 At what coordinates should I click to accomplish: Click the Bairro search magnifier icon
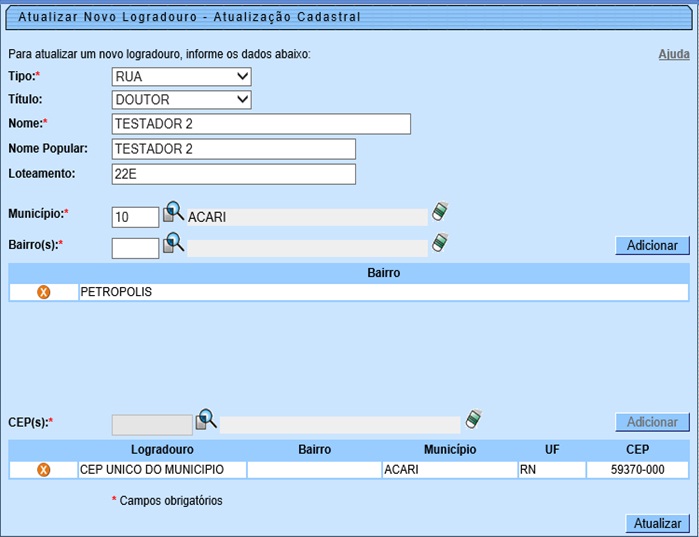click(174, 243)
